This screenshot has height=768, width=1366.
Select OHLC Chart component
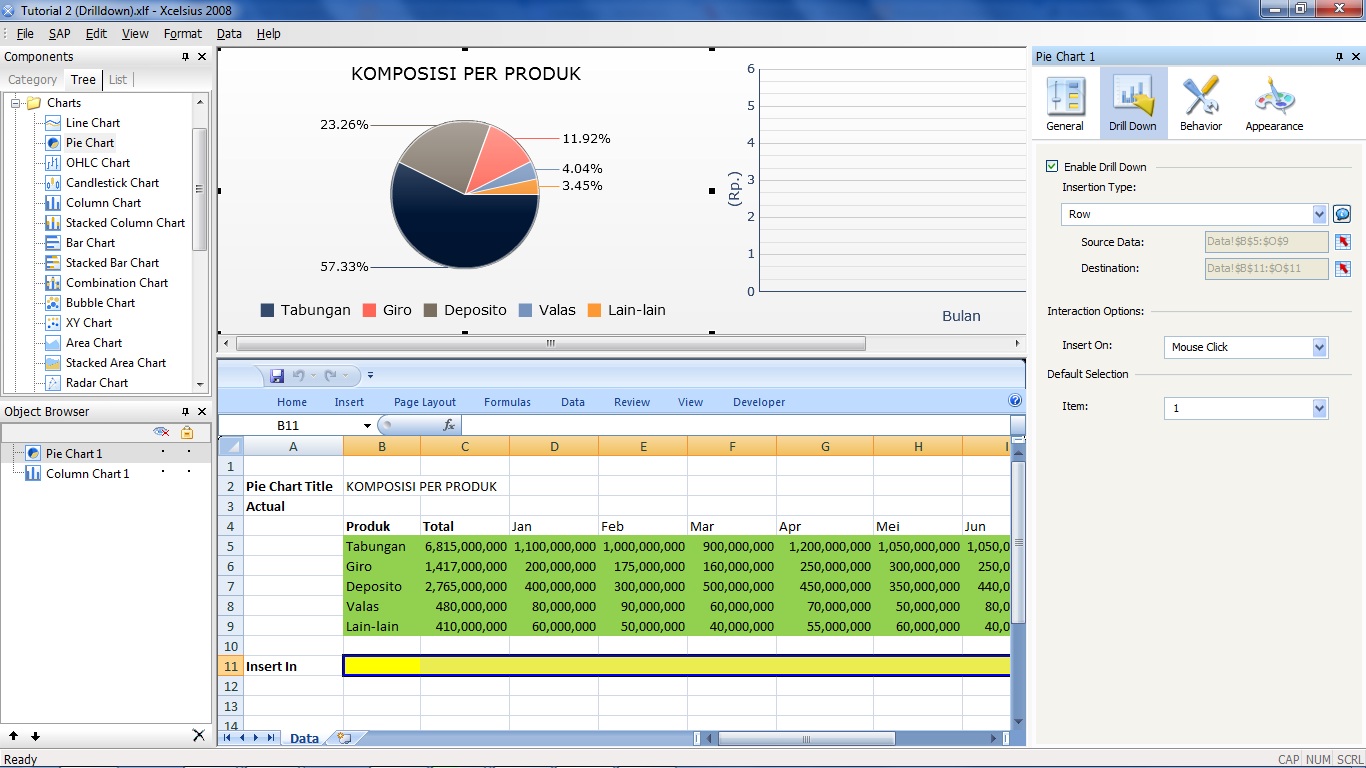tap(98, 163)
